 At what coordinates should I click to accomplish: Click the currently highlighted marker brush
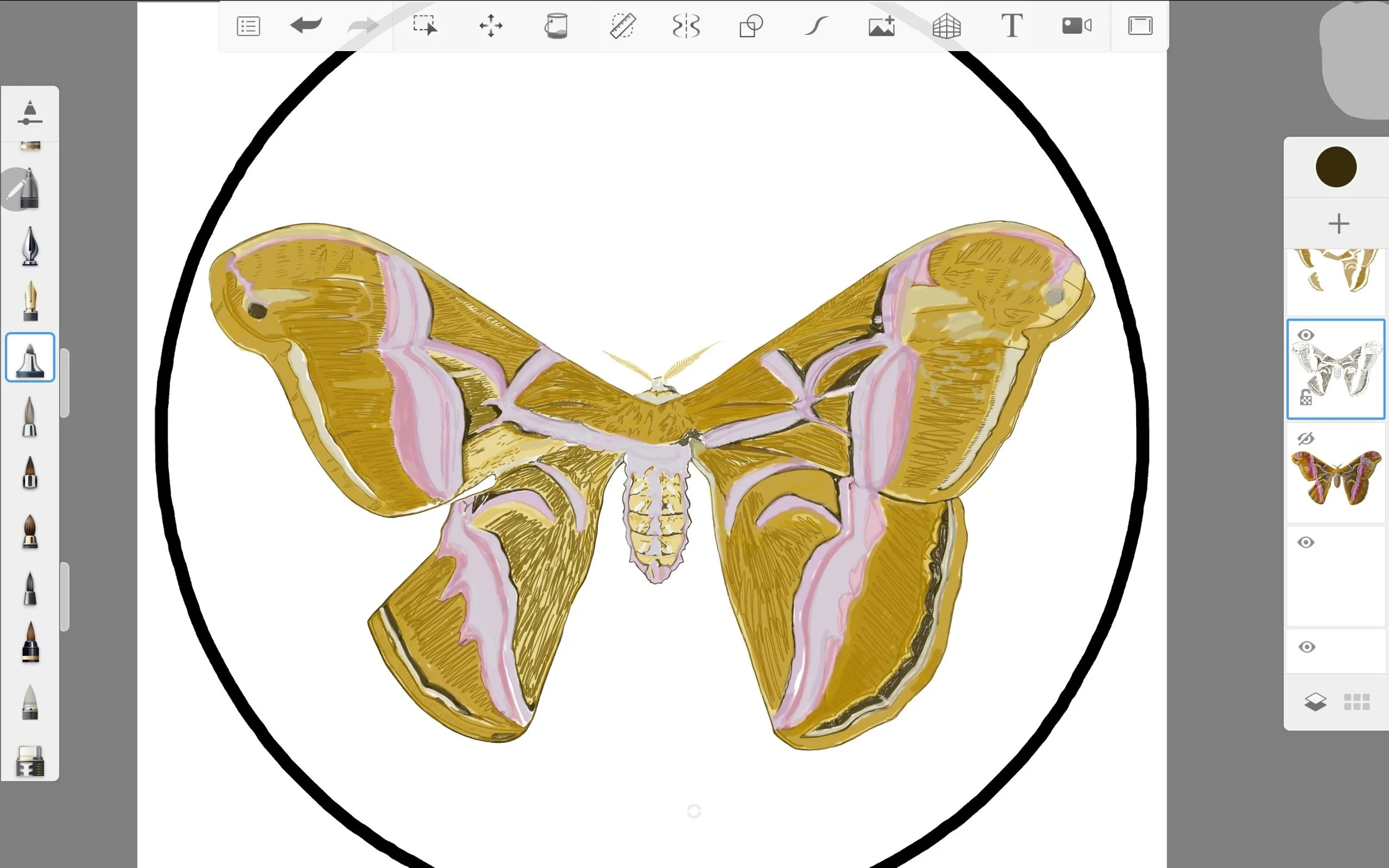point(30,357)
